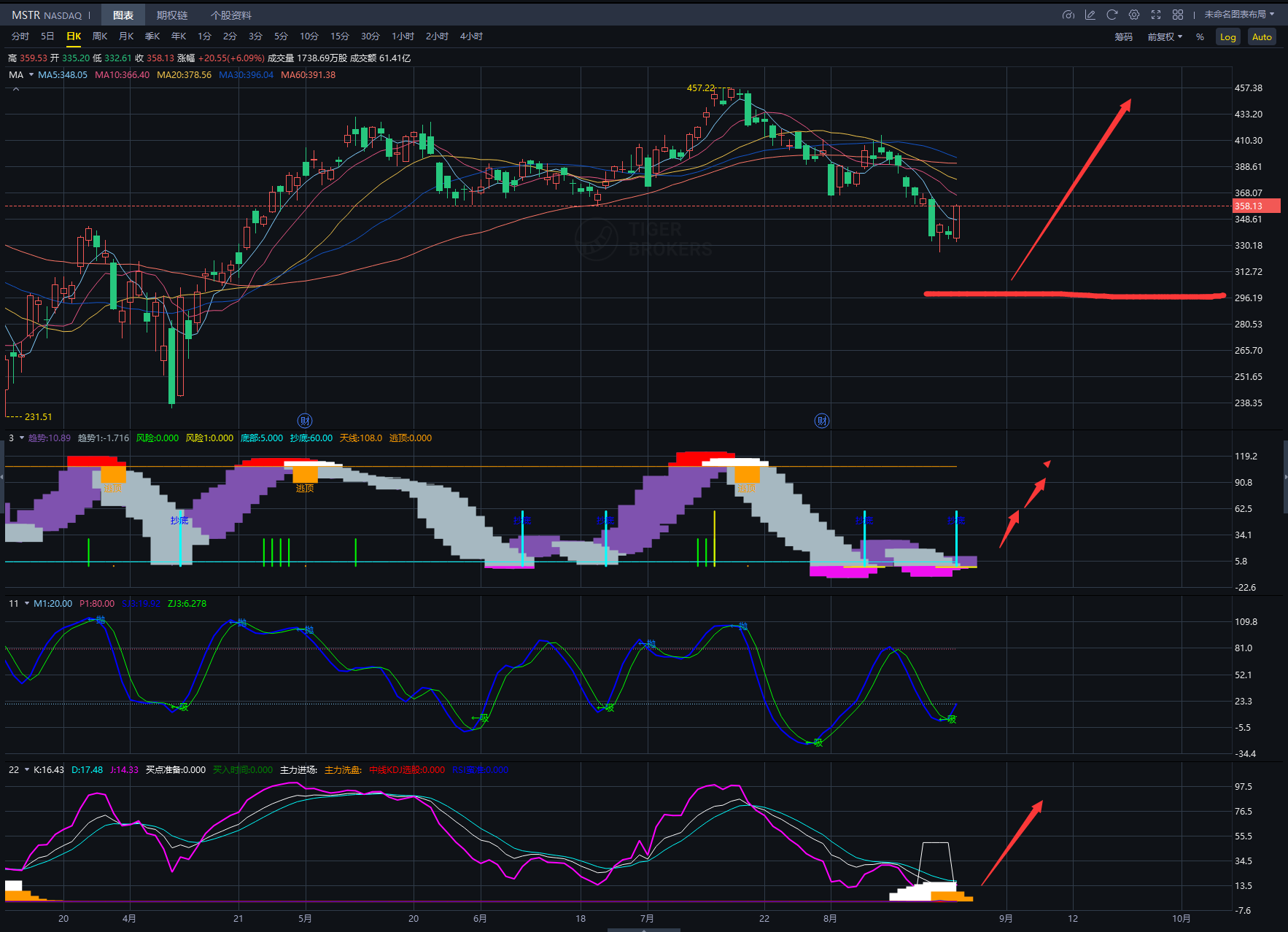The image size is (1288, 932).
Task: Open chart settings gear icon
Action: click(1134, 15)
